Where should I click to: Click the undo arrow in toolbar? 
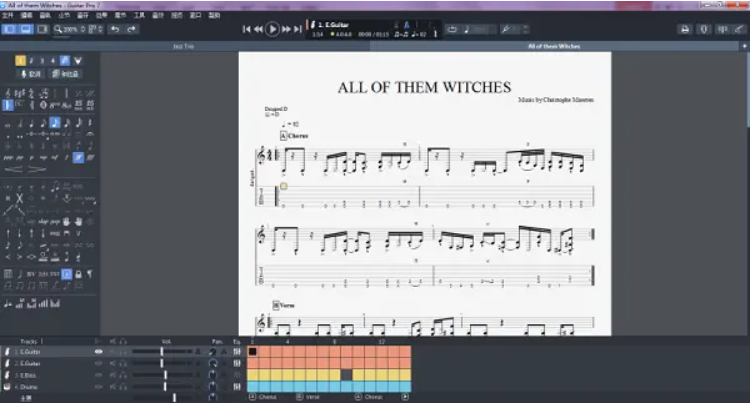coord(114,30)
